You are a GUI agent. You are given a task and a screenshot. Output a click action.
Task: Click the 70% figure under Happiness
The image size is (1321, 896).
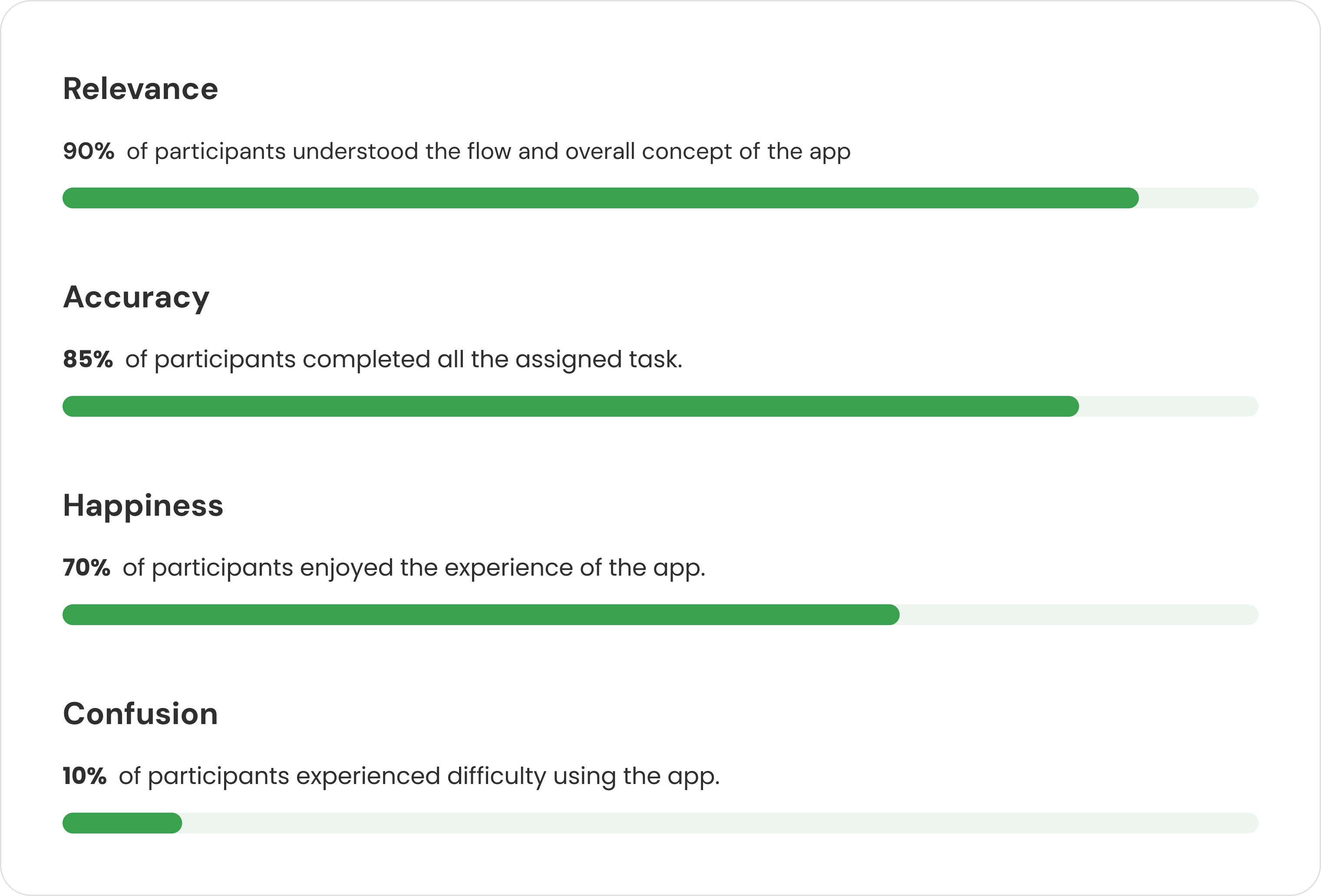point(87,568)
